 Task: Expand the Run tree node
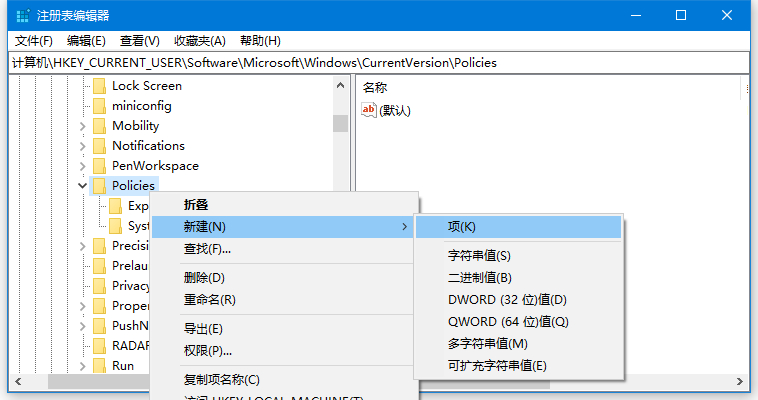click(x=83, y=366)
